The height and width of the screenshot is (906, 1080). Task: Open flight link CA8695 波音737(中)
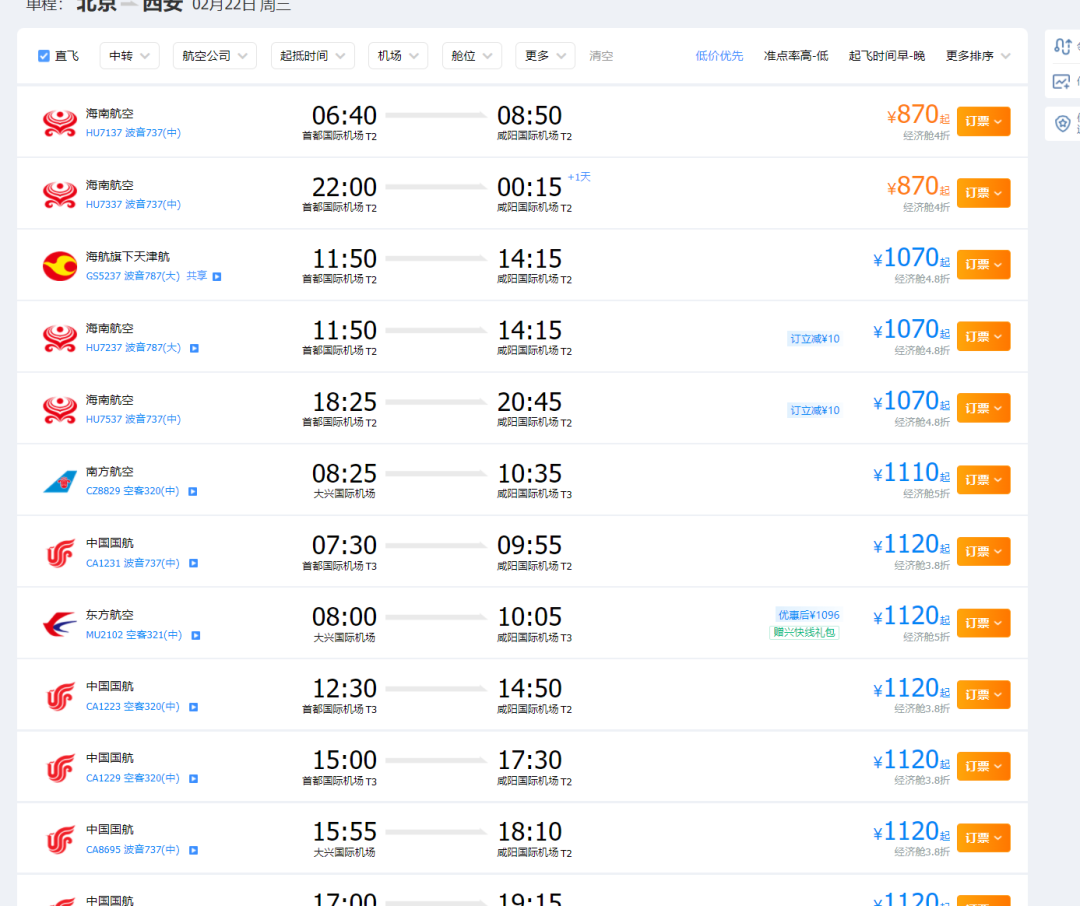[x=132, y=850]
